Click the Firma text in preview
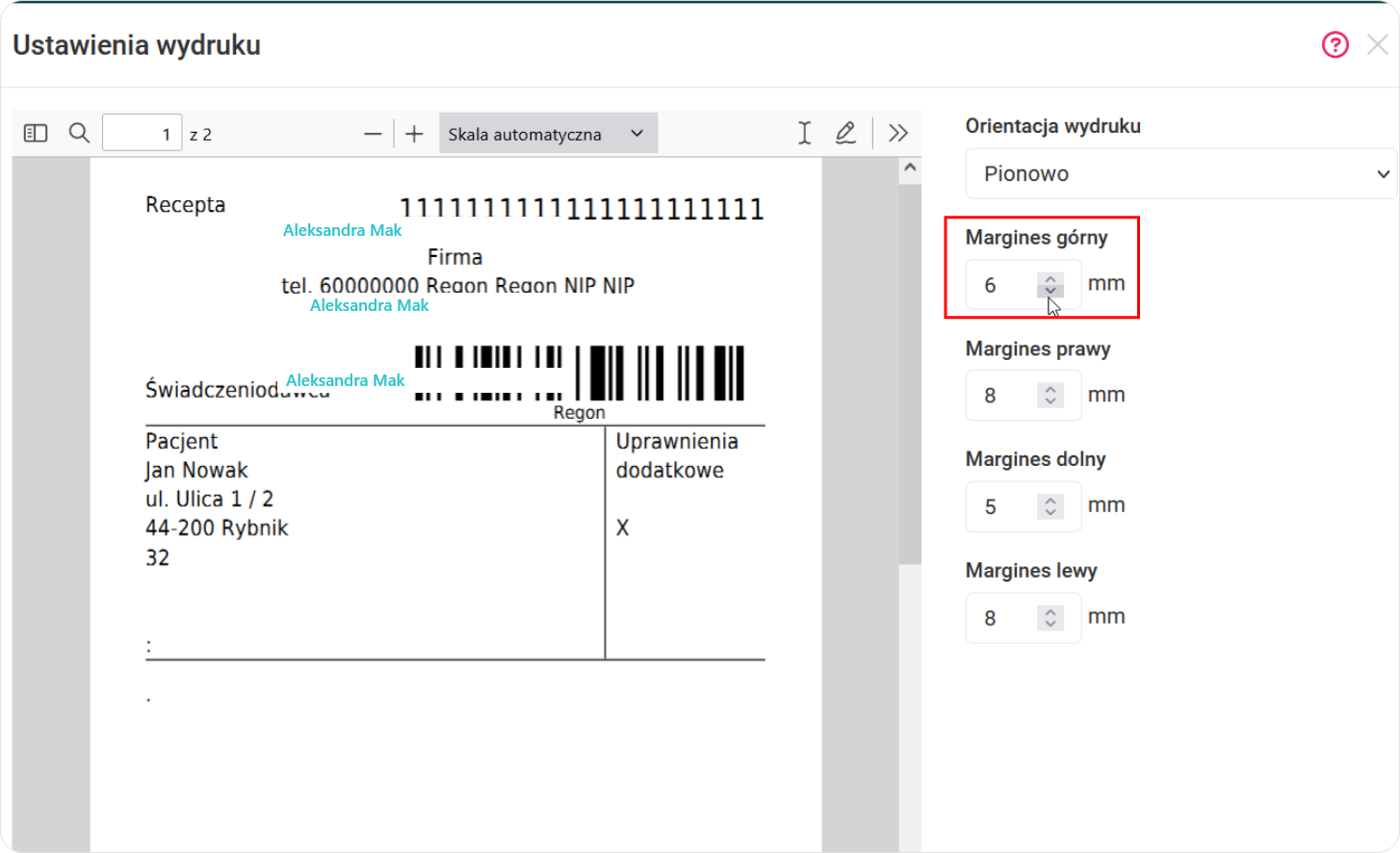The image size is (1400, 853). 454,257
